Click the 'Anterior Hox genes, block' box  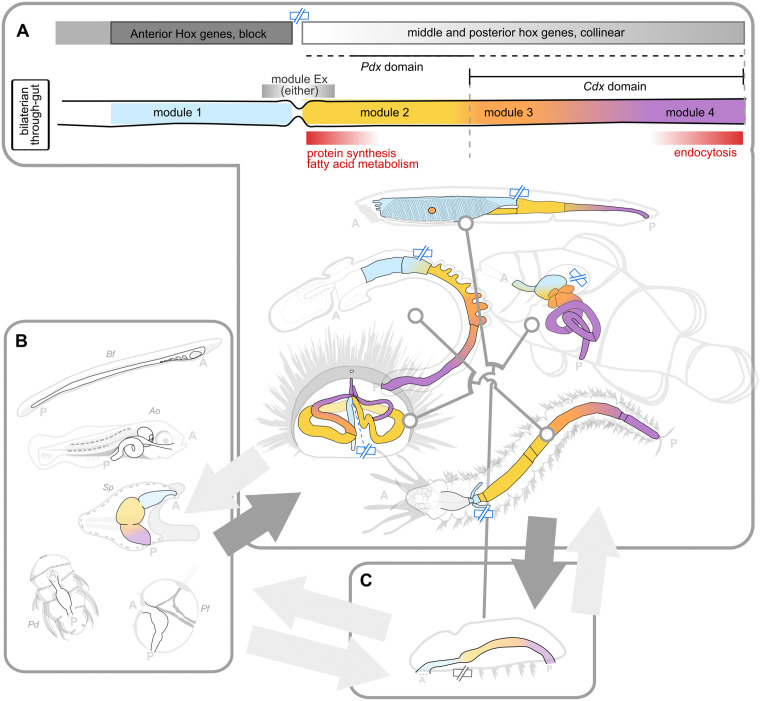pyautogui.click(x=201, y=33)
